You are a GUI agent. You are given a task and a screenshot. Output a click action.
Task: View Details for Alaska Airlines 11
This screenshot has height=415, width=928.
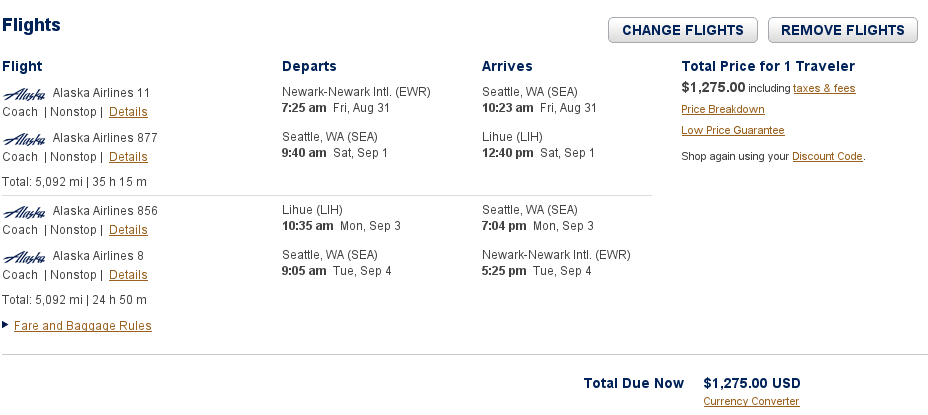click(x=128, y=112)
